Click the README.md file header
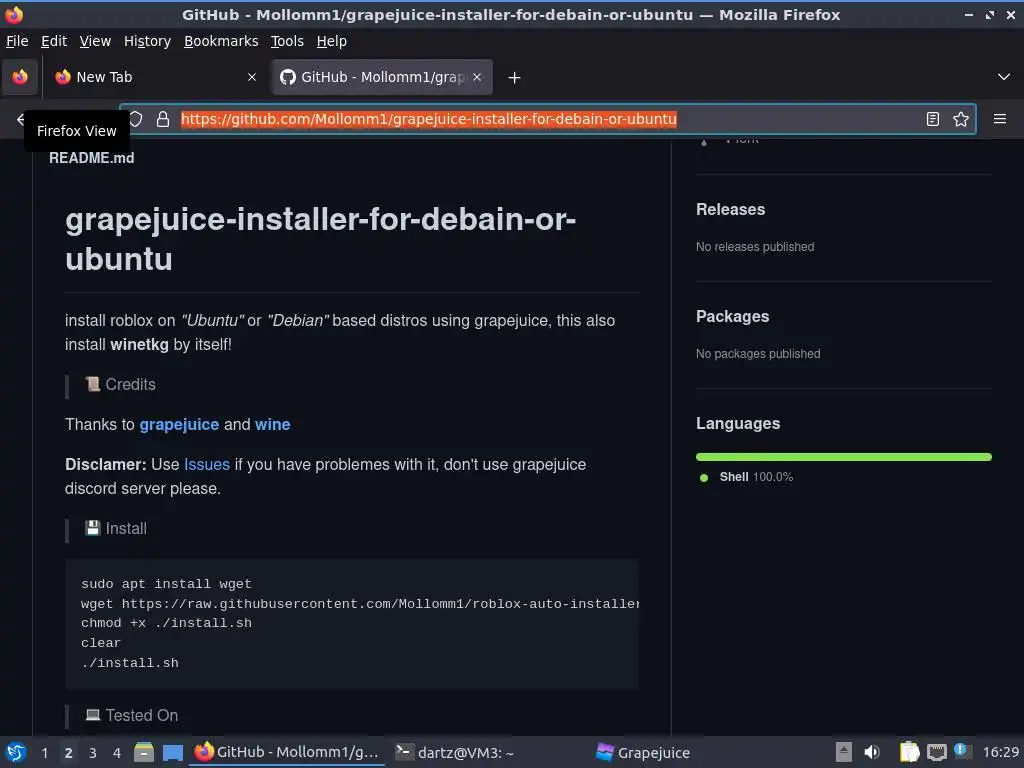The image size is (1024, 768). click(91, 158)
